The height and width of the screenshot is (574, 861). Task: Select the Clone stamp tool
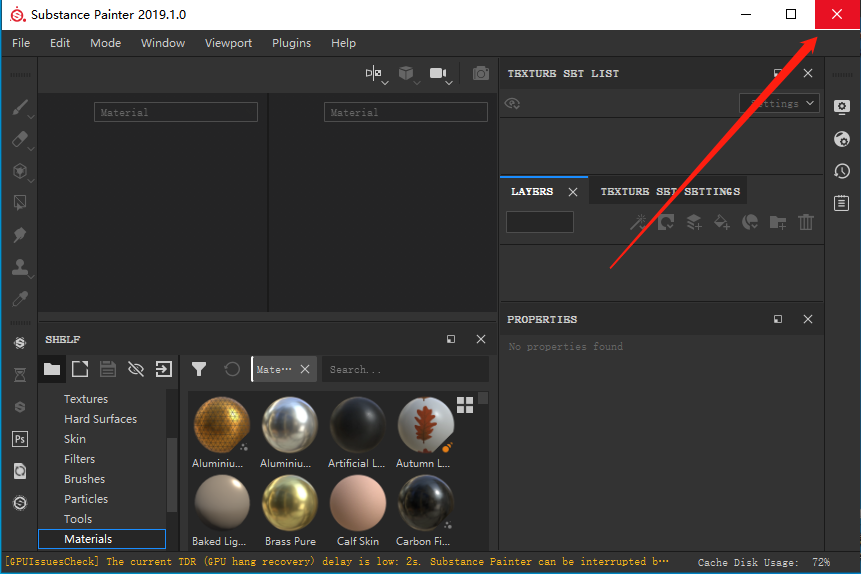click(20, 267)
